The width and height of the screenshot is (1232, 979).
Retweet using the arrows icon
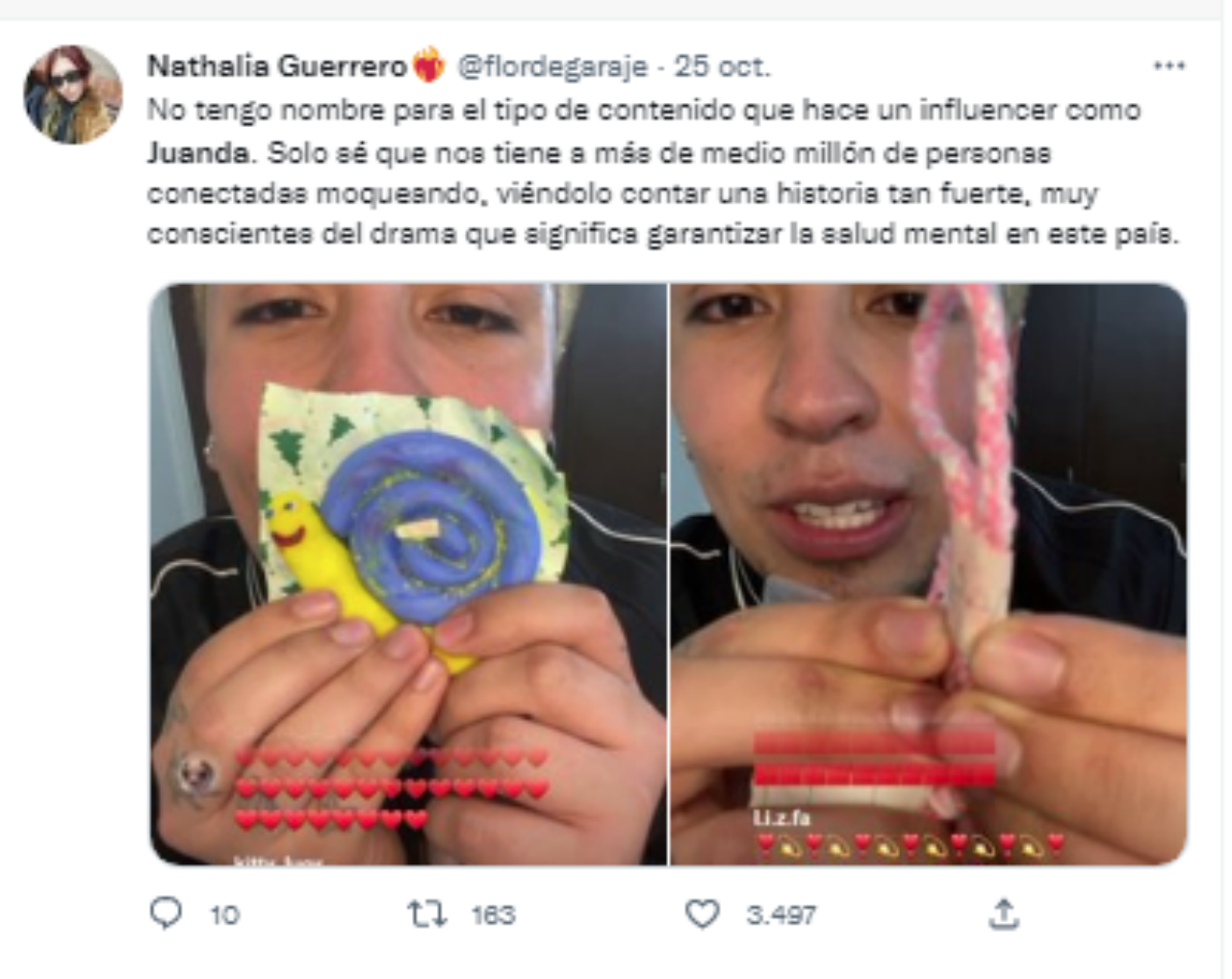tap(426, 914)
